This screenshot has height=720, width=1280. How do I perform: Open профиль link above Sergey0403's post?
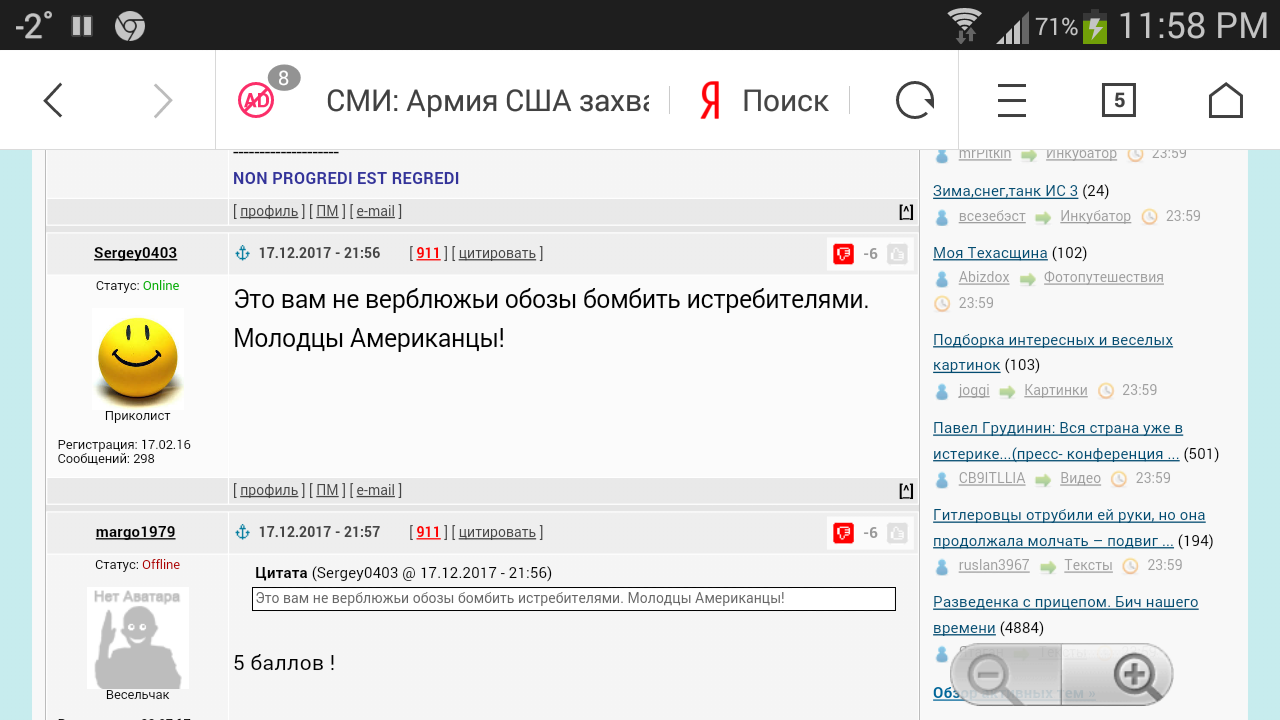269,211
